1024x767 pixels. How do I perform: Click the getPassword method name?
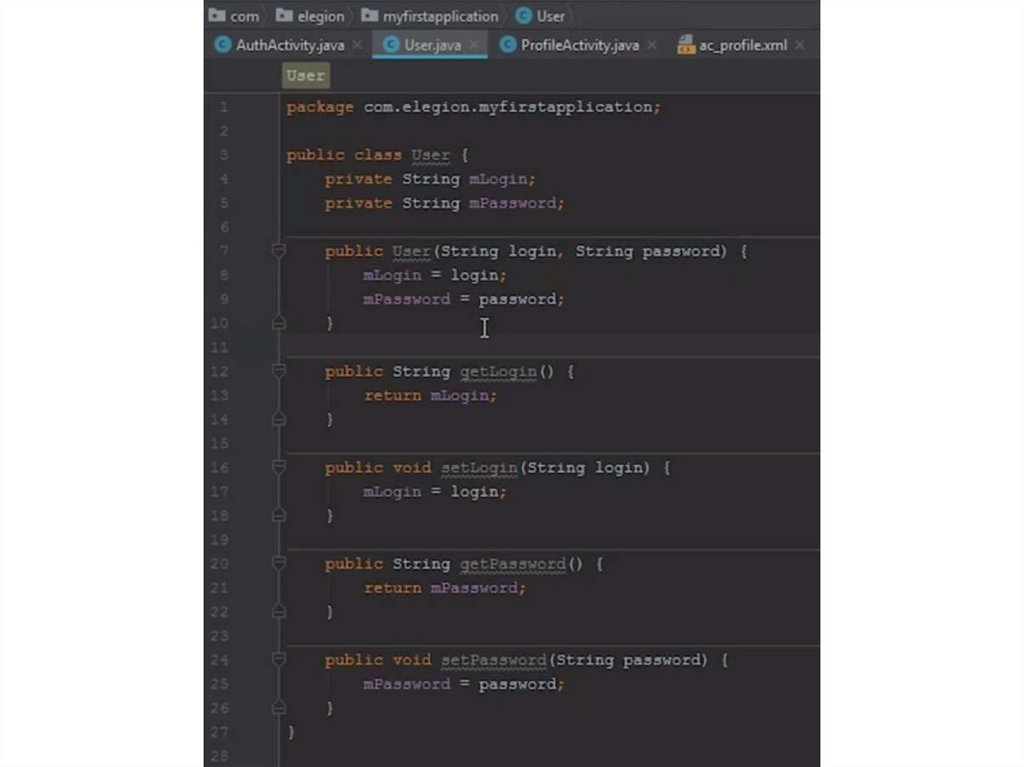(513, 563)
